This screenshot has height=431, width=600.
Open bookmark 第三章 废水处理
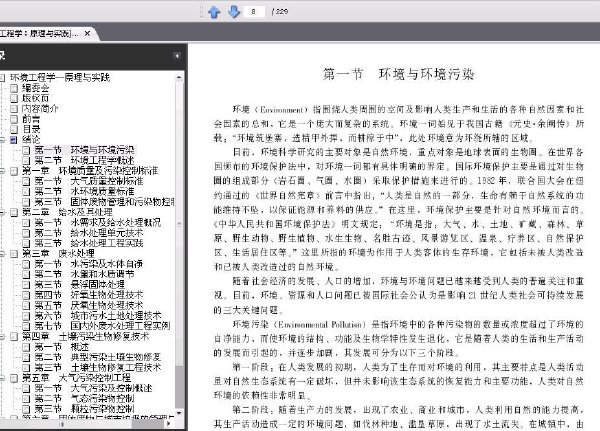pos(58,254)
